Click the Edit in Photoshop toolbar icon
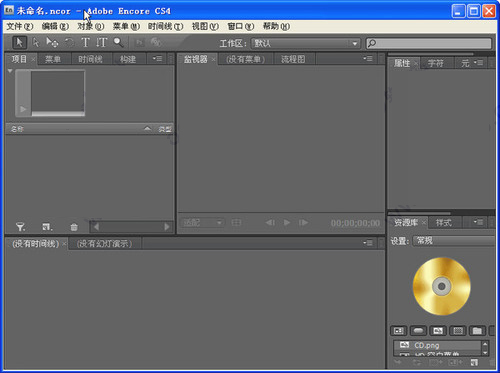500x373 pixels. point(140,43)
